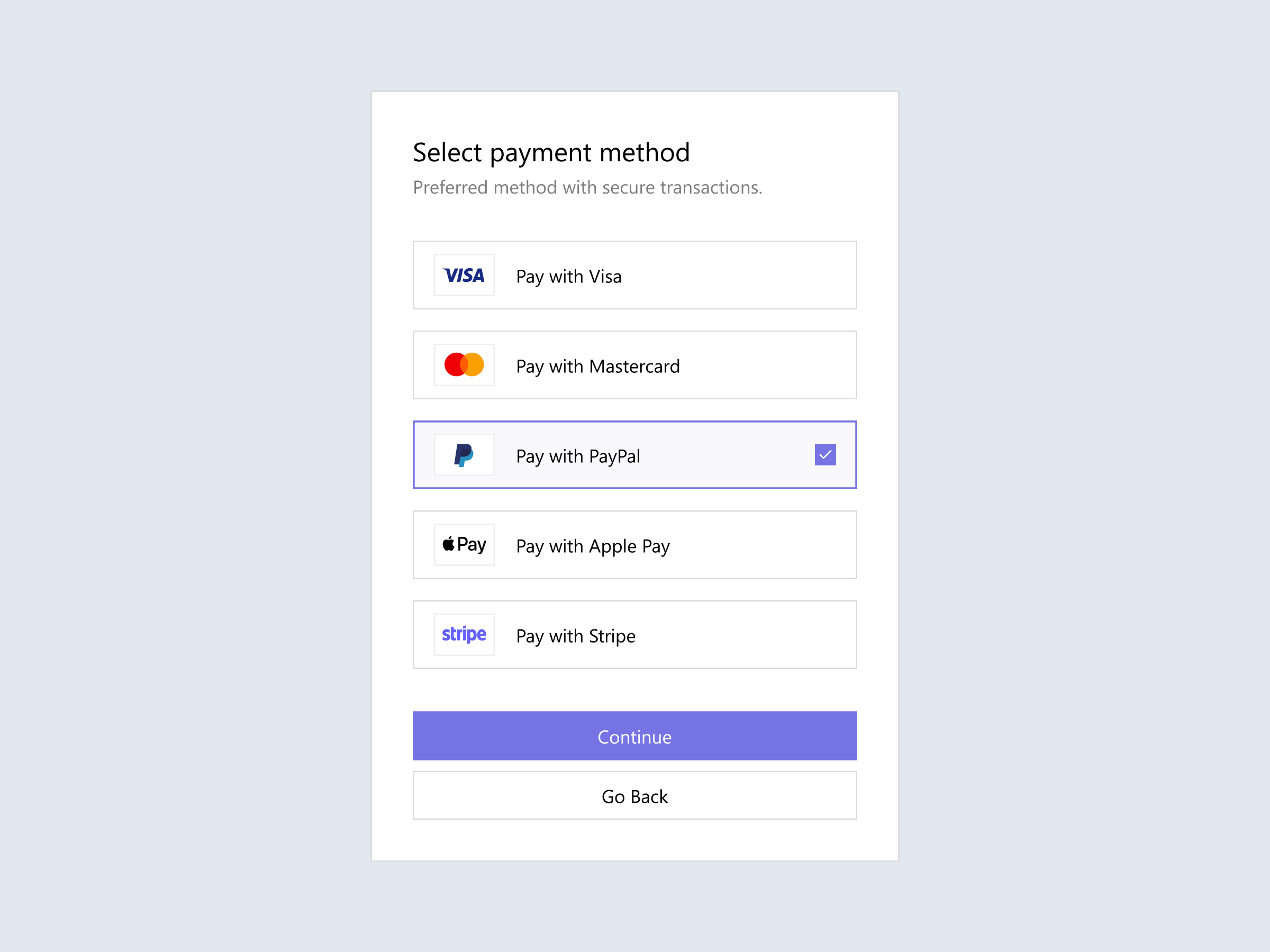
Task: Select the highlighted Pay with PayPal card
Action: pyautogui.click(x=634, y=454)
